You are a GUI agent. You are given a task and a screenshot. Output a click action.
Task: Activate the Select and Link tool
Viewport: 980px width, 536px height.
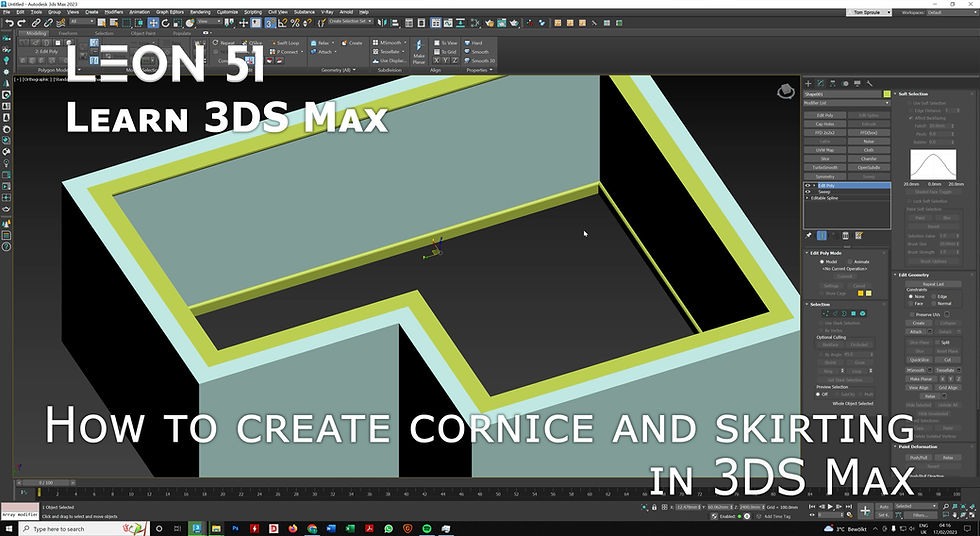36,22
